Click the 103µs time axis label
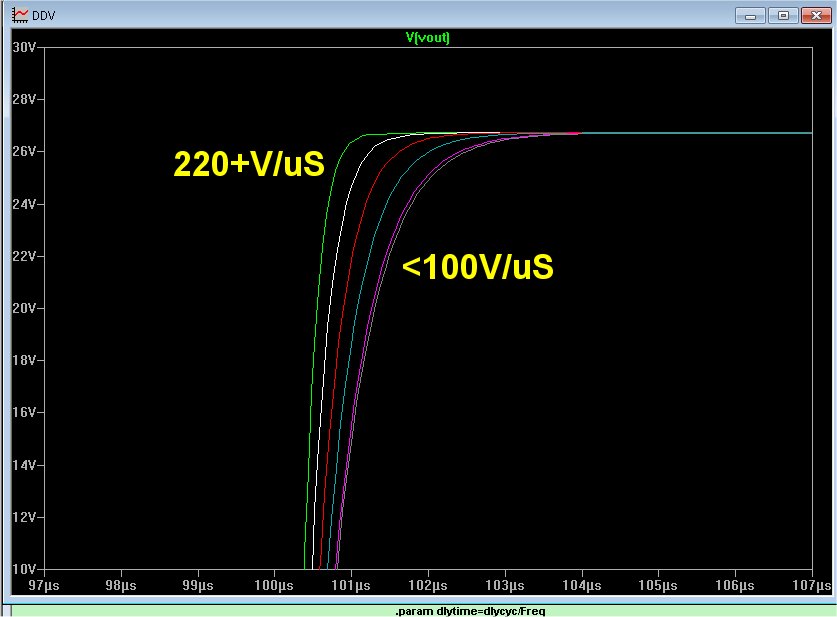The image size is (837, 617). [x=505, y=586]
